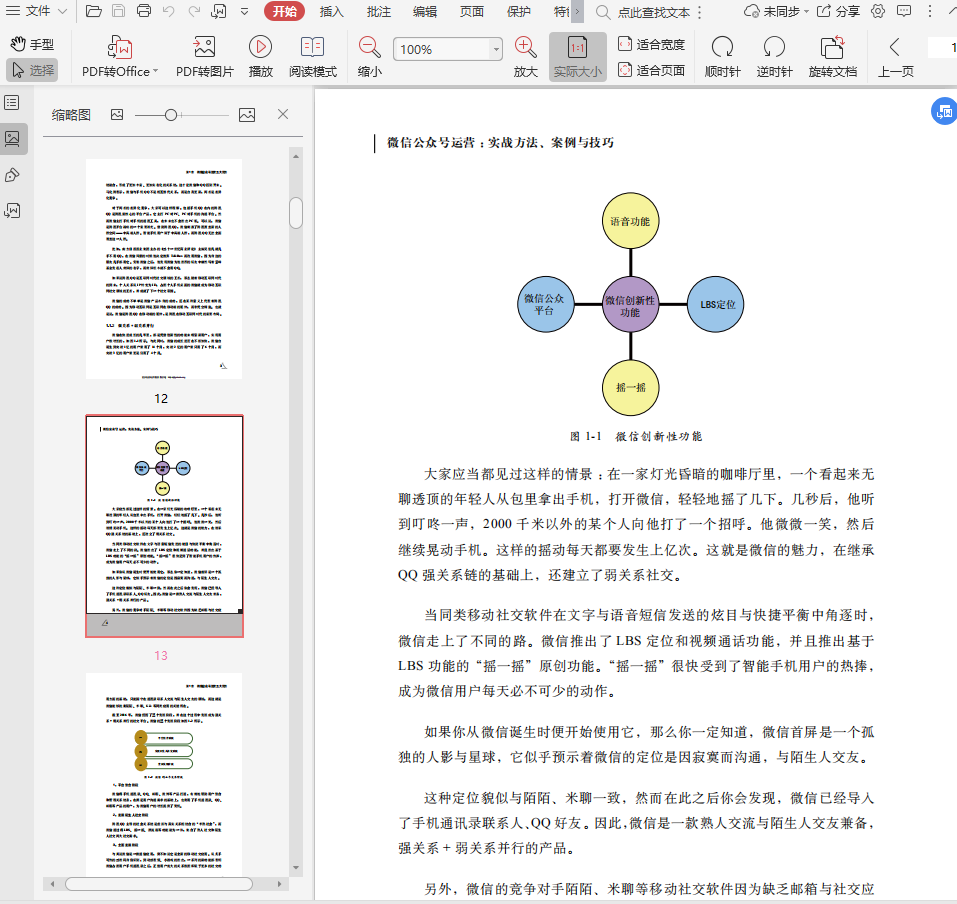Image resolution: width=957 pixels, height=904 pixels.
Task: Click the open folder icon
Action: click(93, 11)
